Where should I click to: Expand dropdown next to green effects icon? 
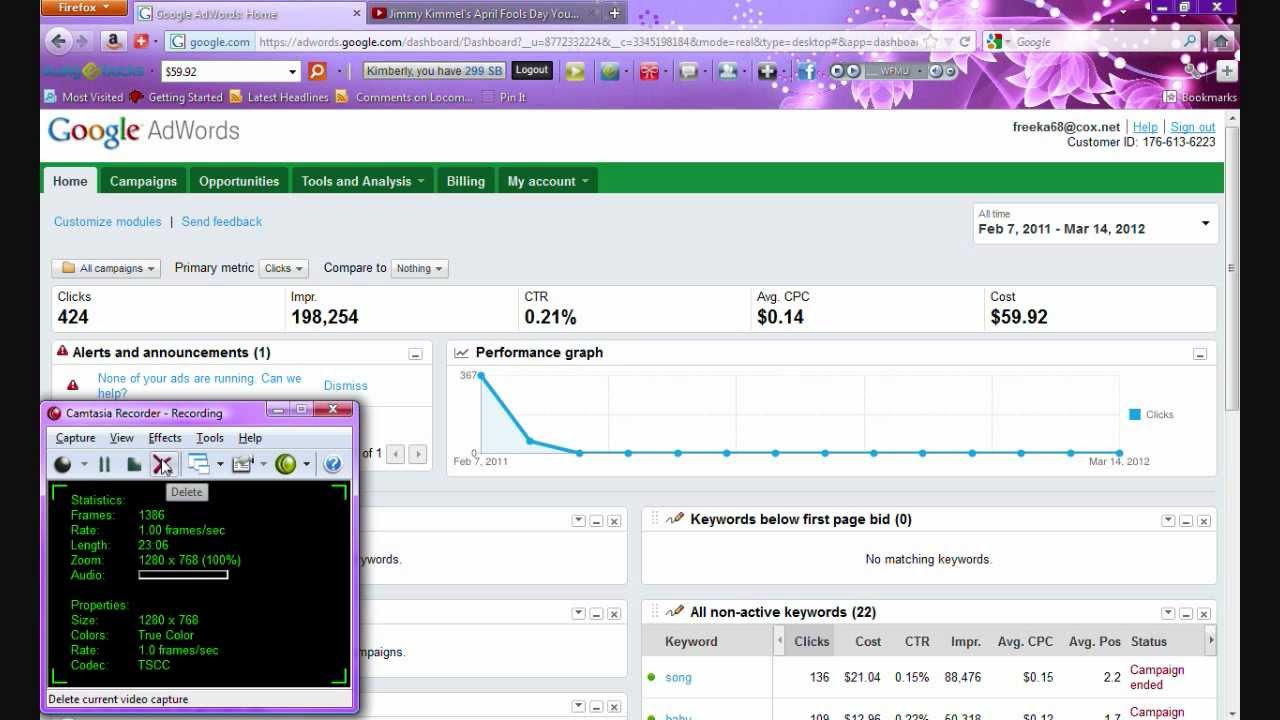307,464
